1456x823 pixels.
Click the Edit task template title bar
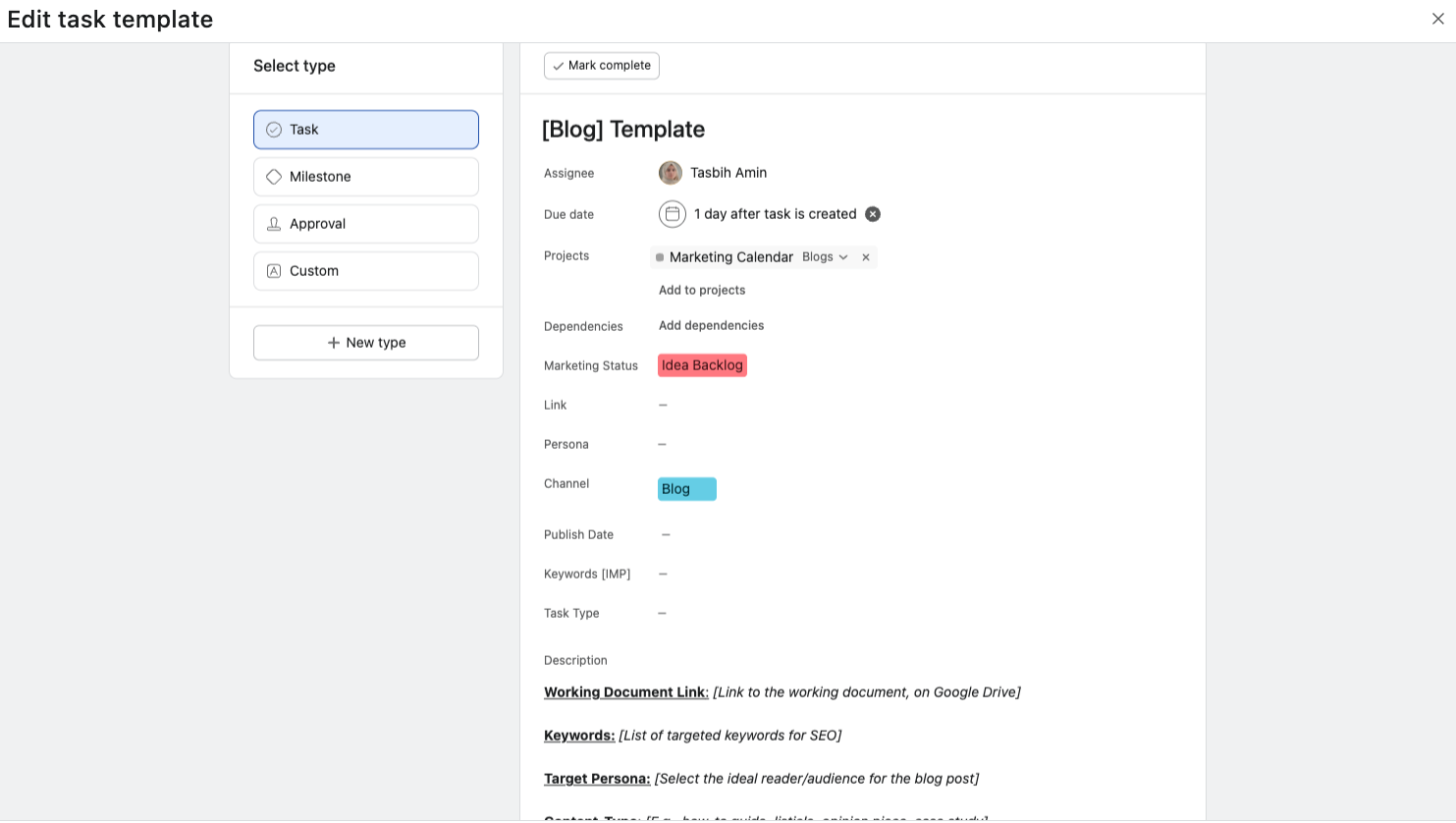110,19
